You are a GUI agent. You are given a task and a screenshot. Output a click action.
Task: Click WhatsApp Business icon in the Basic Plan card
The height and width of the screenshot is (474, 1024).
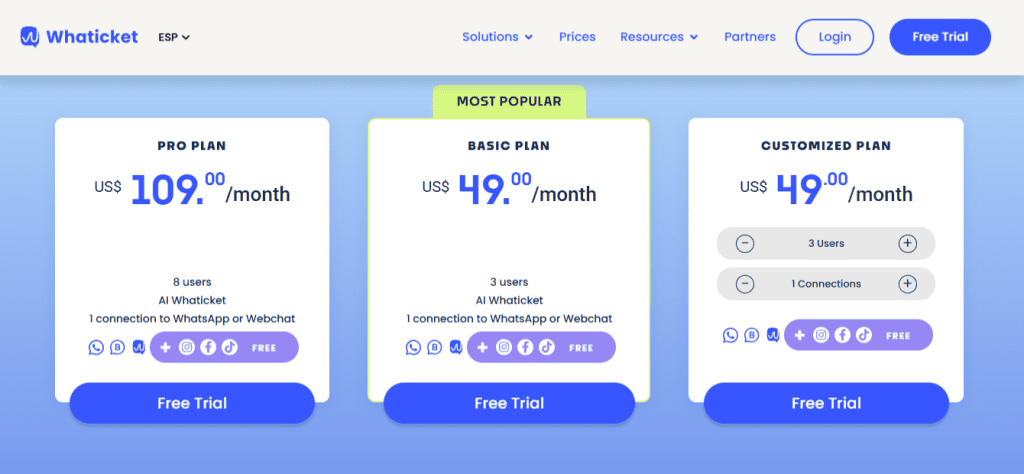(434, 348)
